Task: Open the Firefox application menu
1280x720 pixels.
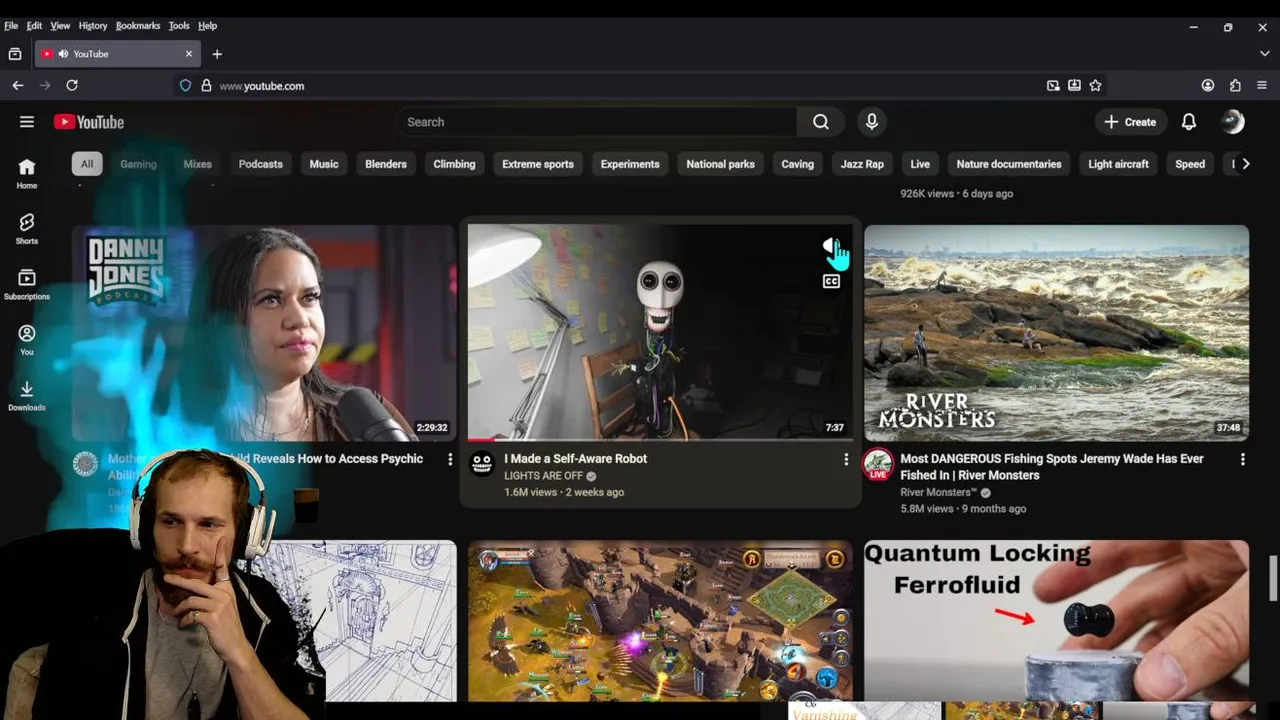Action: pos(1261,86)
